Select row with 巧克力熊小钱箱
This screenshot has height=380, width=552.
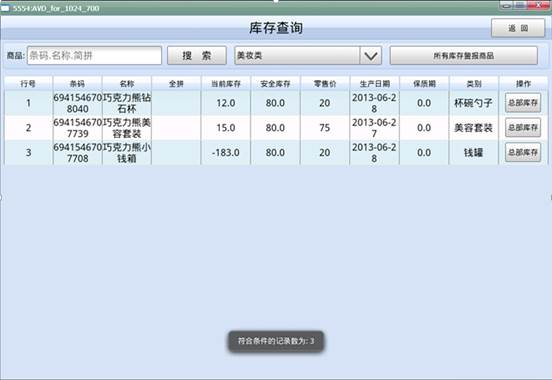click(x=276, y=152)
